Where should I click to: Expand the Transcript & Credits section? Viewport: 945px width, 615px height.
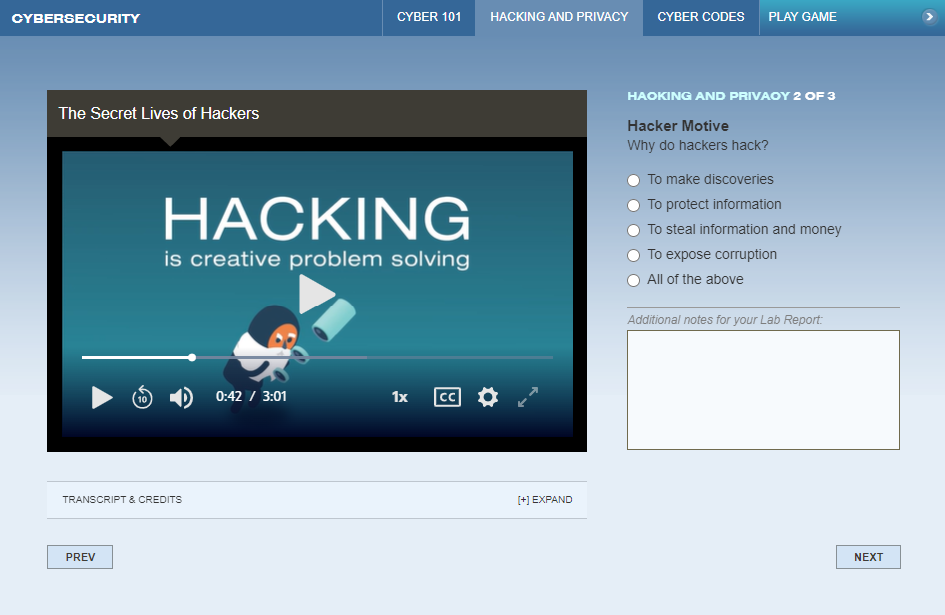point(545,500)
